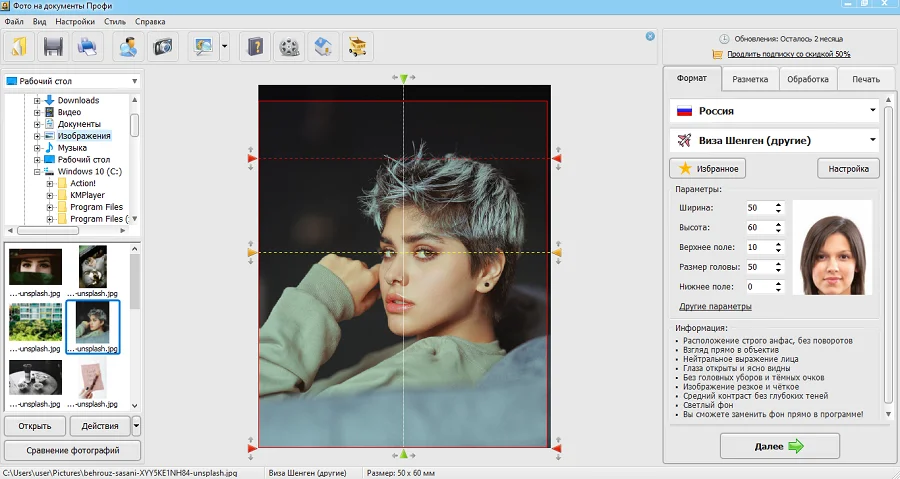This screenshot has width=900, height=479.
Task: Click the house home page icon
Action: click(x=322, y=46)
